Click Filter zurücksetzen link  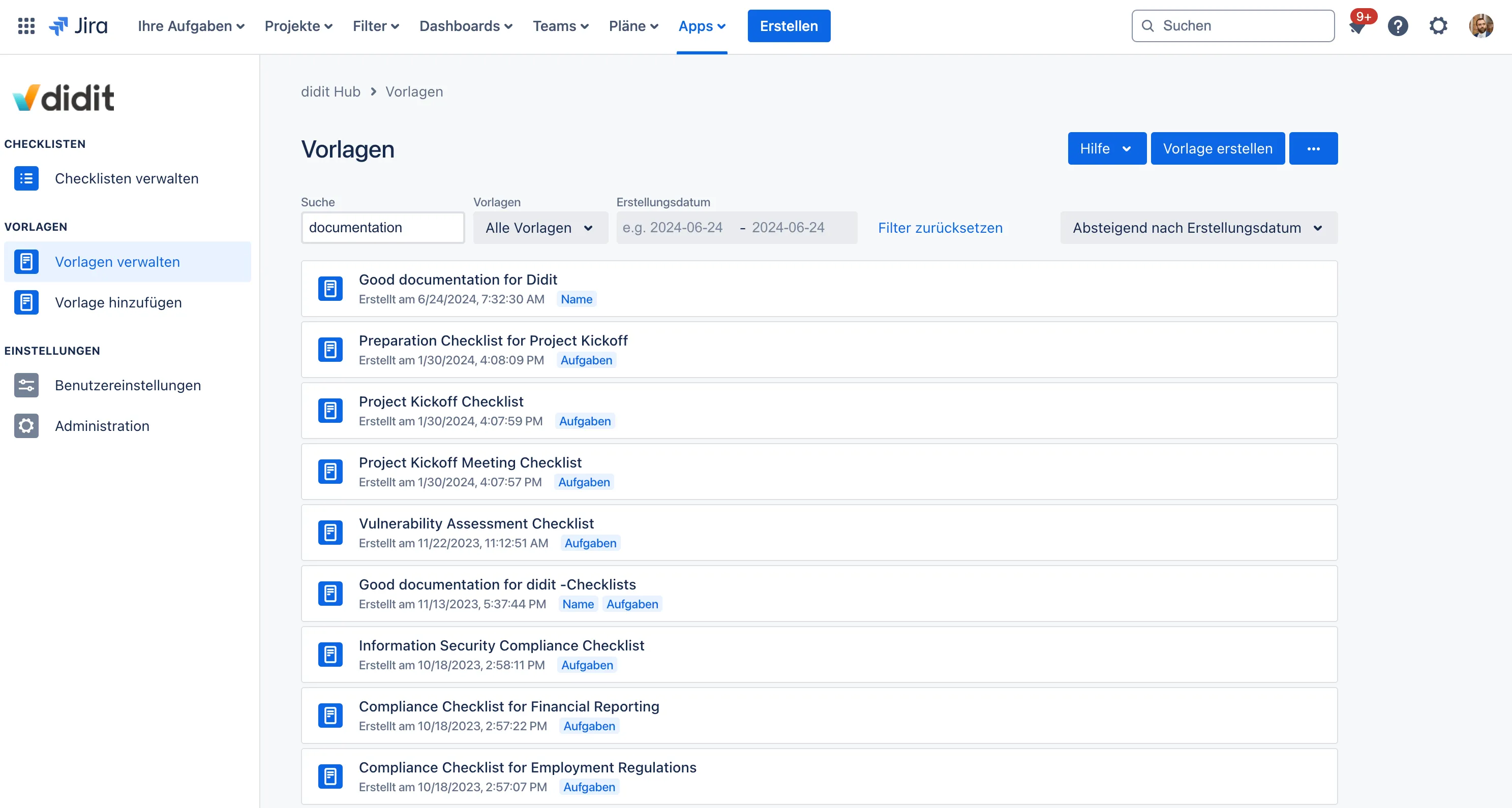coord(941,228)
